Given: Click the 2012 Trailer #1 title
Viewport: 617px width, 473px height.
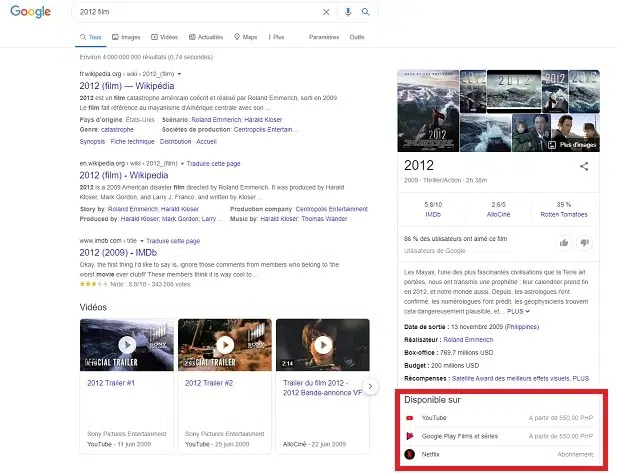Looking at the screenshot, I should pos(111,383).
